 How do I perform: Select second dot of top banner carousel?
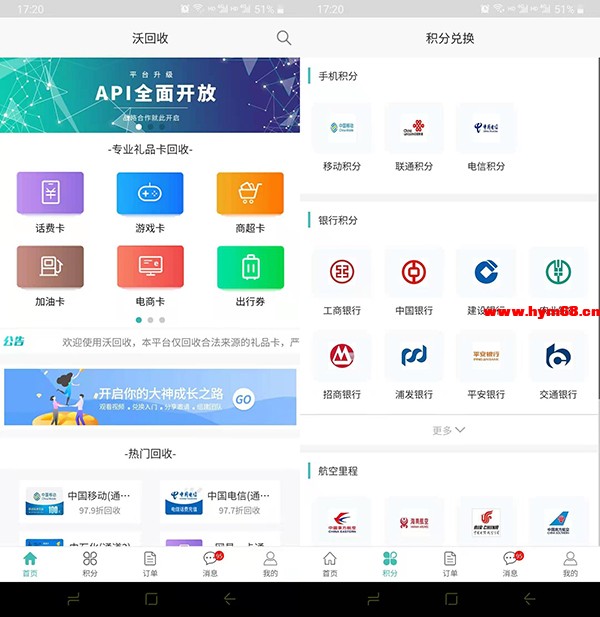pos(150,127)
